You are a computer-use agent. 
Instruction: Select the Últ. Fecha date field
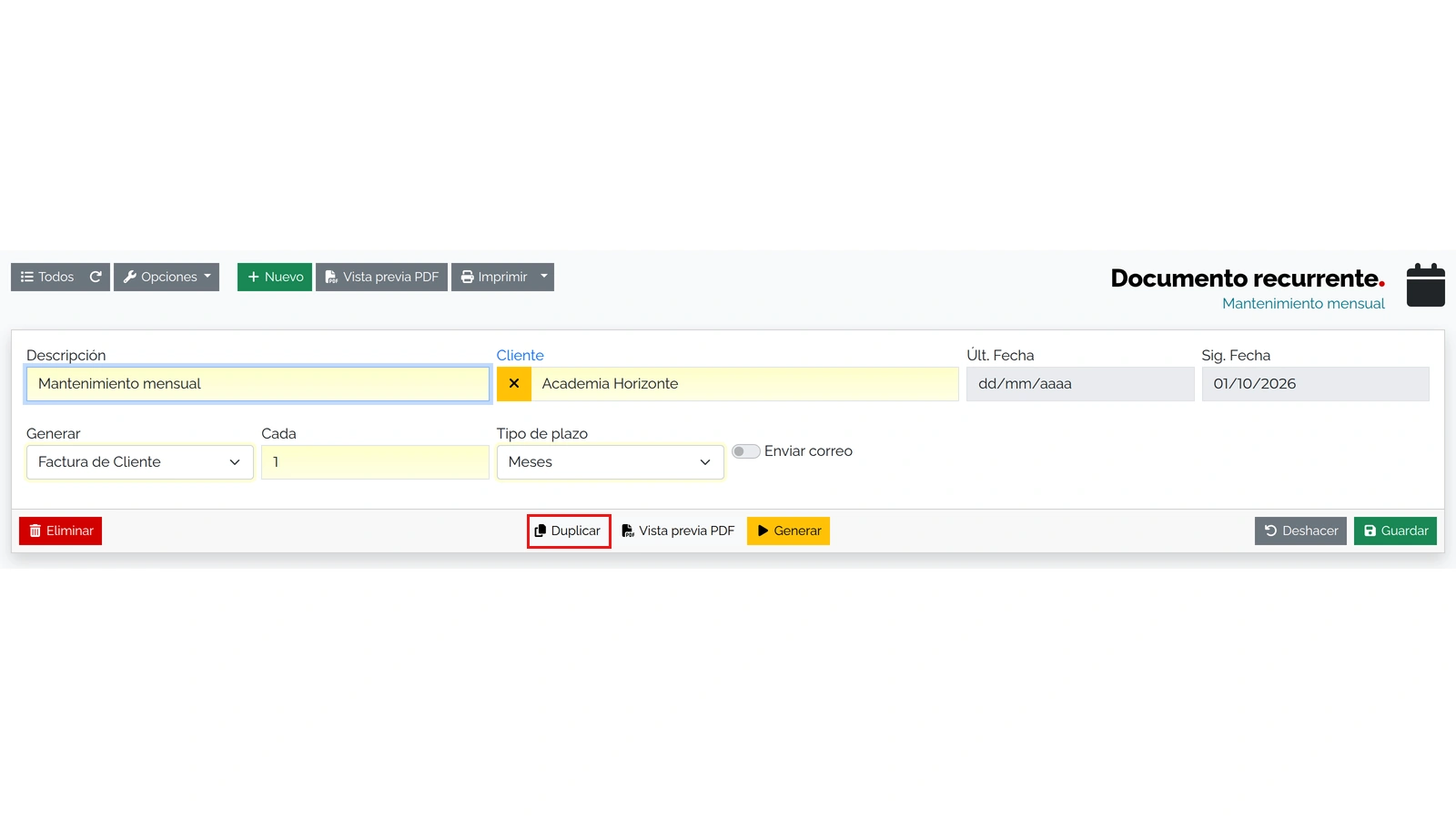pos(1080,384)
